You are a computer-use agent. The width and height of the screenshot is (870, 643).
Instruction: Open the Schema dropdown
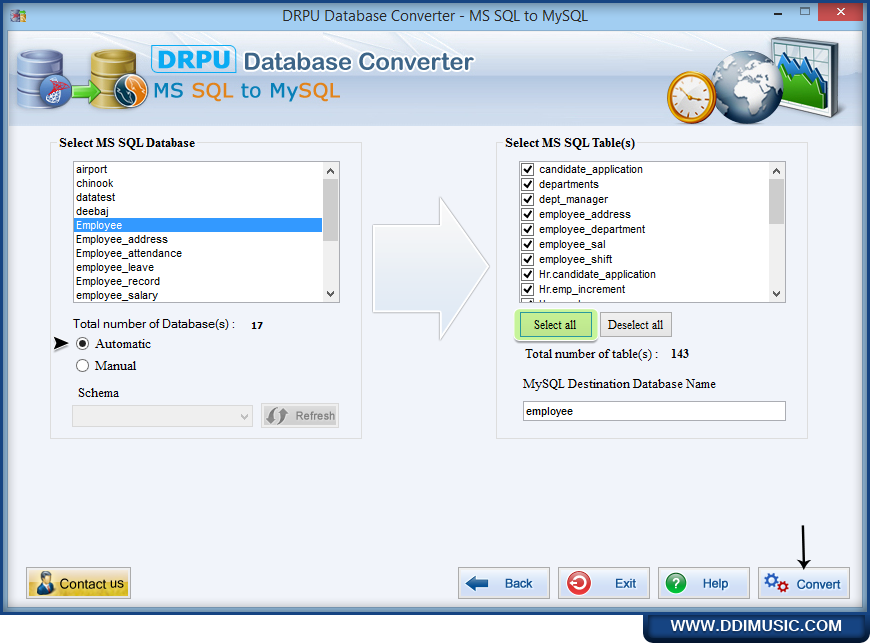(162, 416)
